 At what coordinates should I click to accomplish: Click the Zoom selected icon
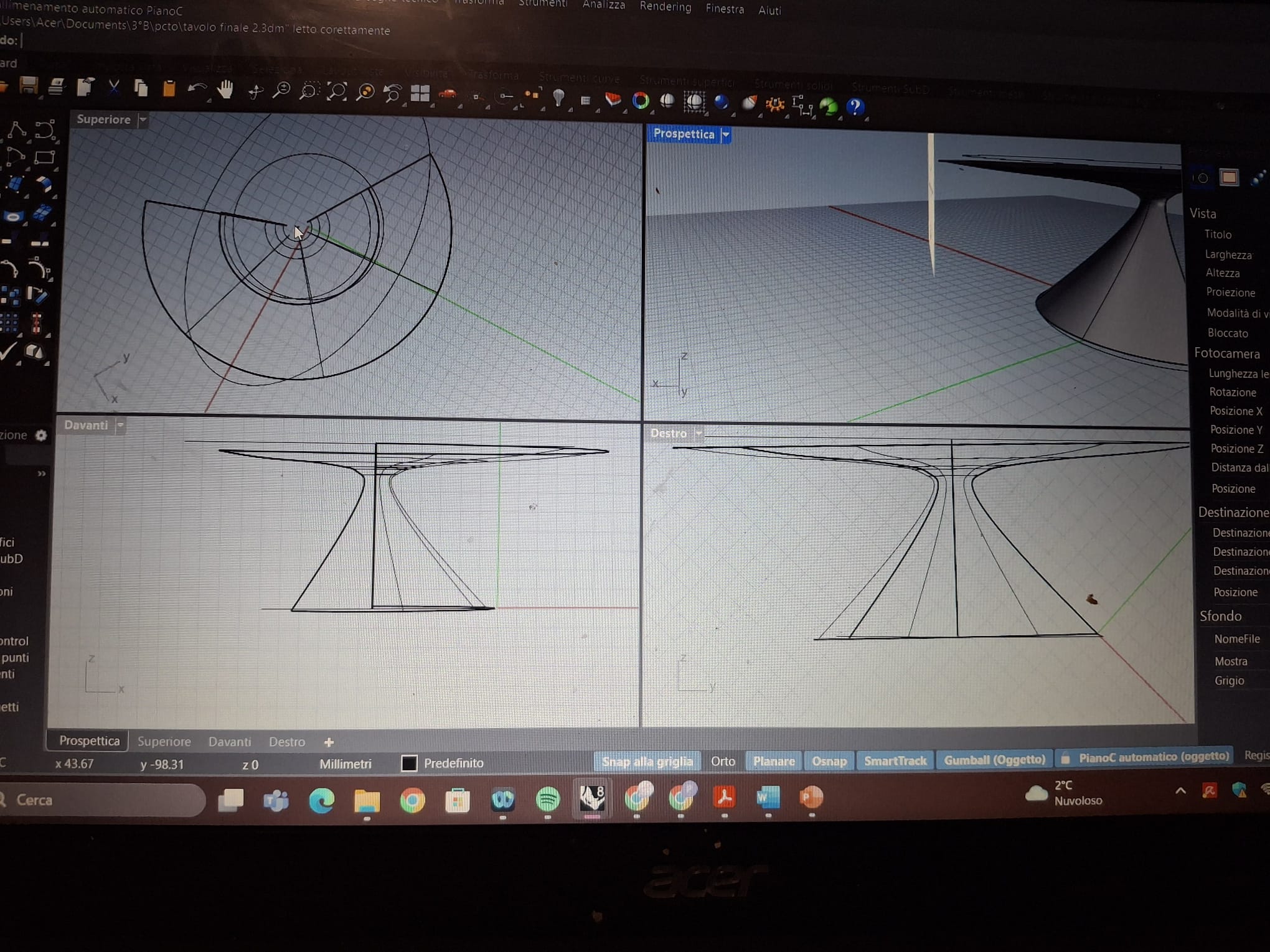(365, 93)
